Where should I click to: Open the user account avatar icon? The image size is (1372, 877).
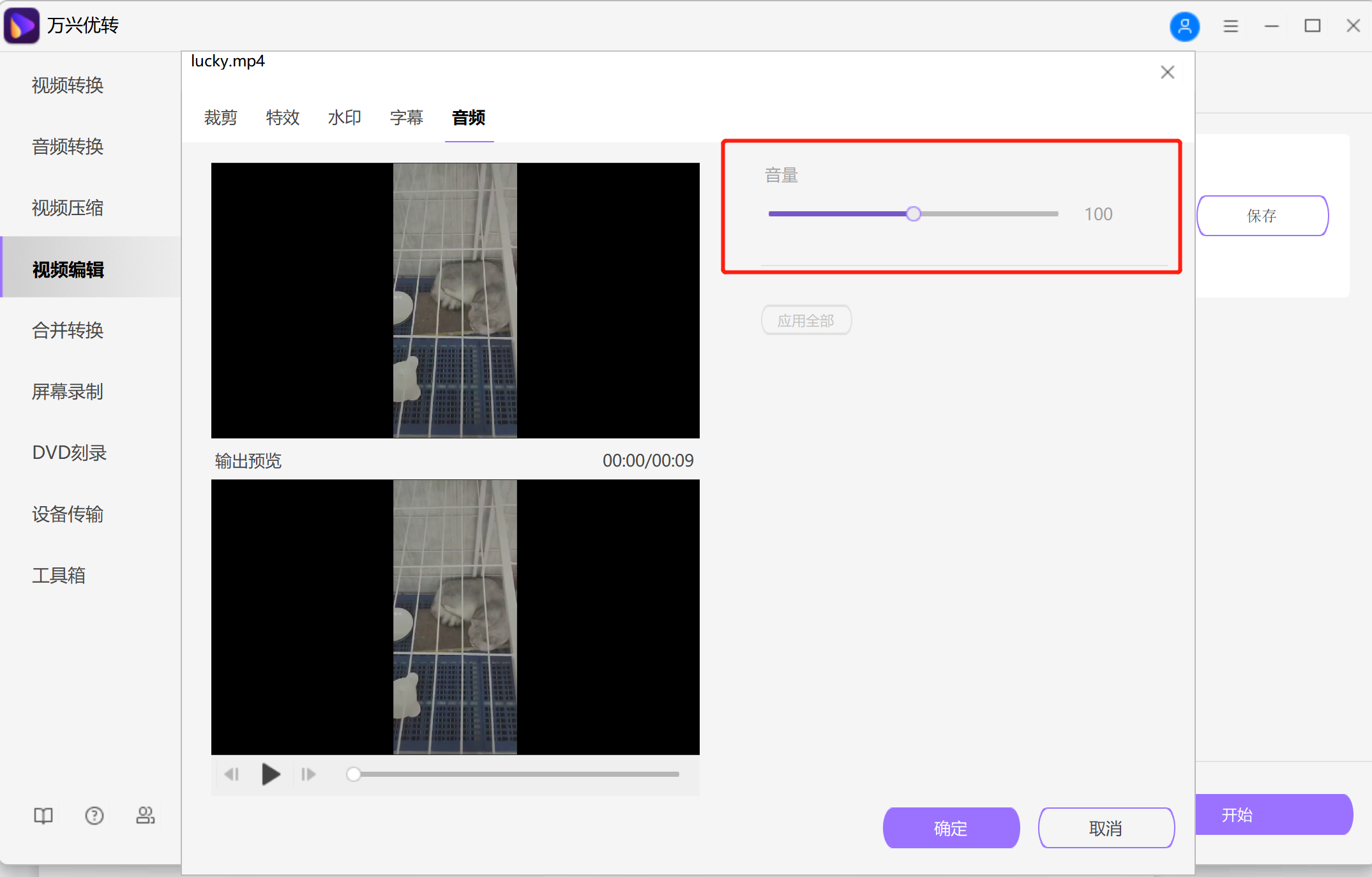(x=1184, y=26)
